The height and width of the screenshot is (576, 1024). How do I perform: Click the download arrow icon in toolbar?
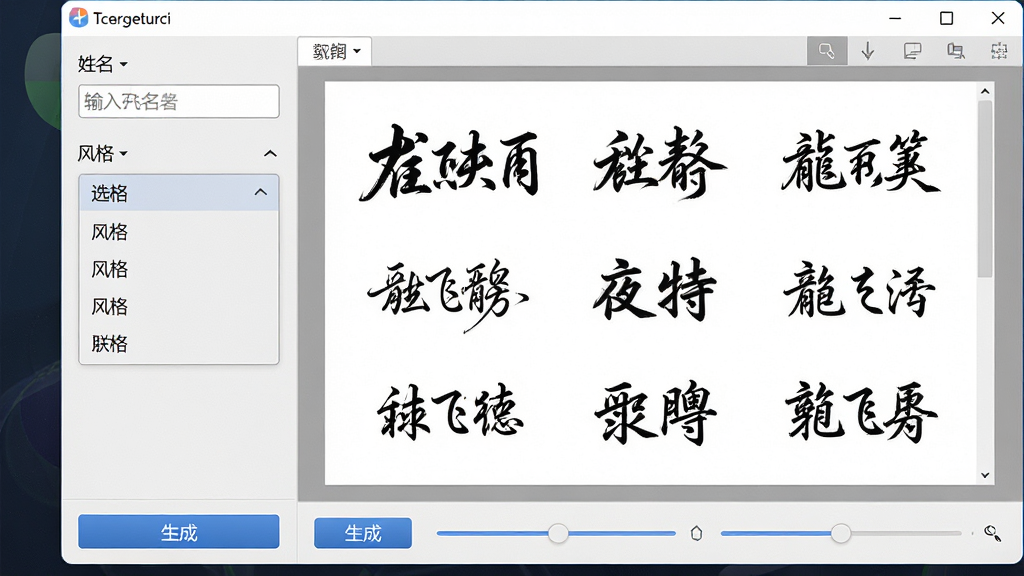click(868, 51)
